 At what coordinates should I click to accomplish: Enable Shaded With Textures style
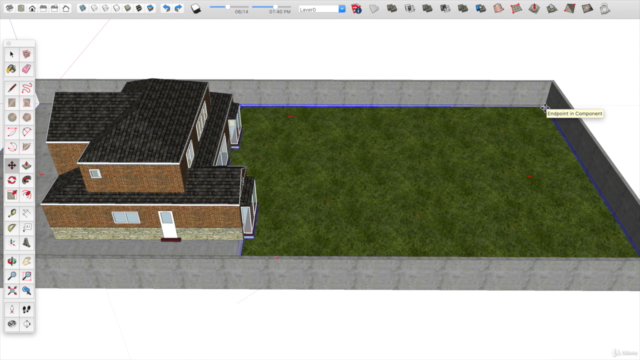coord(139,8)
